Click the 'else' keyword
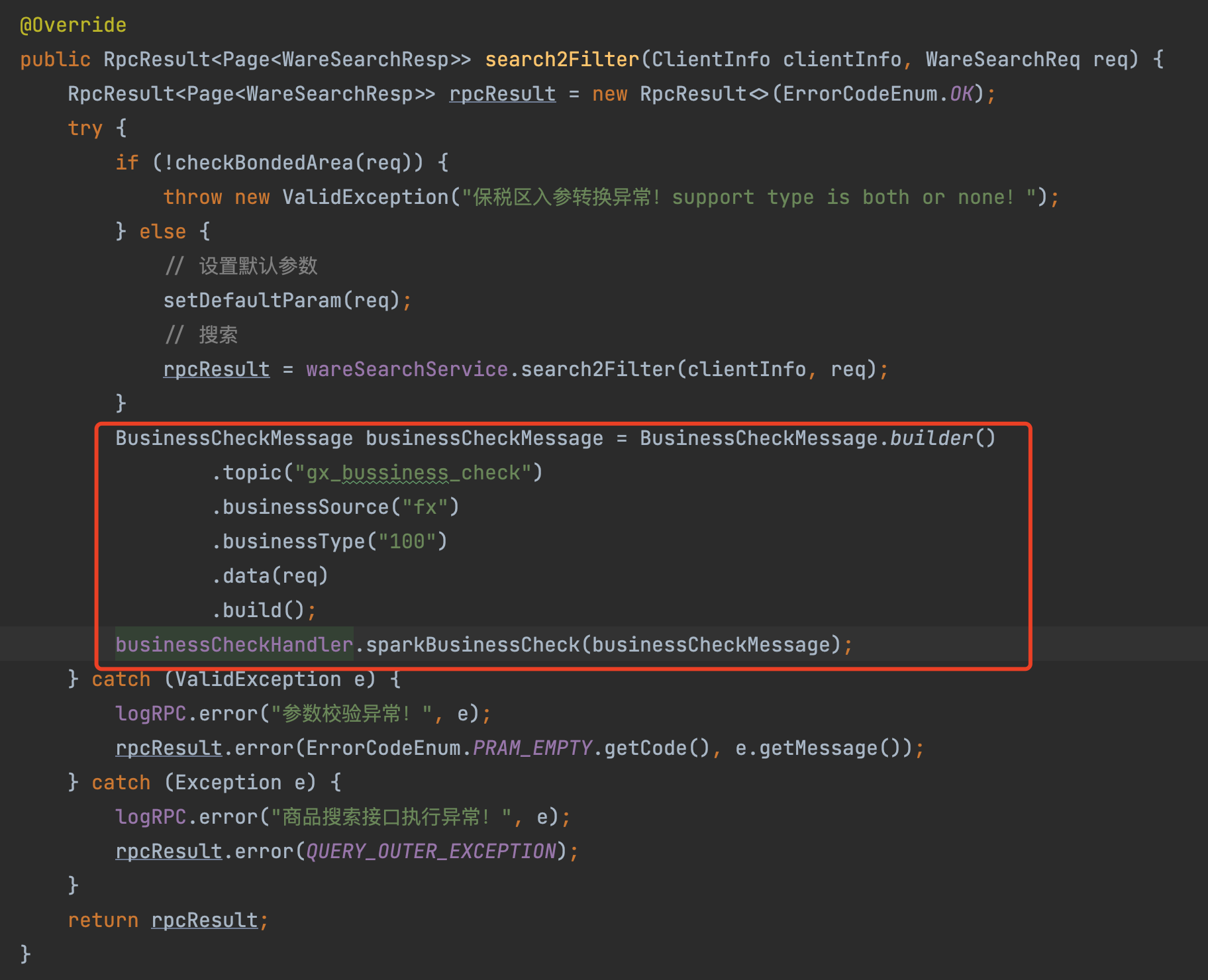This screenshot has width=1208, height=980. click(162, 232)
